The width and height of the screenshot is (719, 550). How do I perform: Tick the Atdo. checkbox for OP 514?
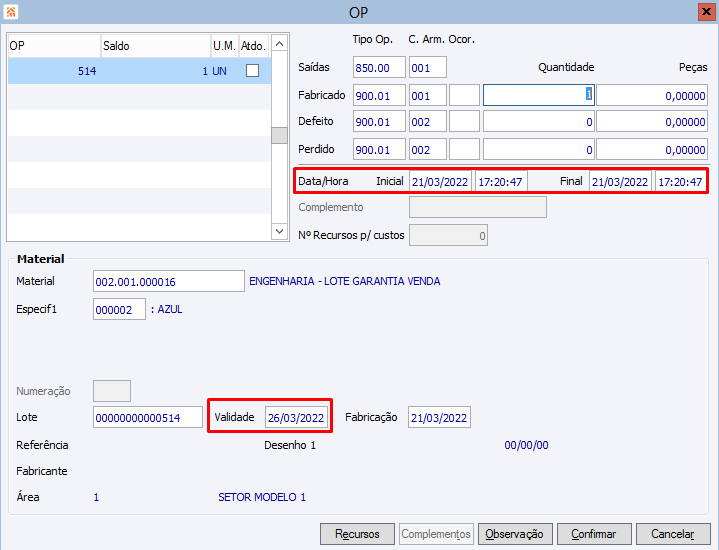(252, 71)
